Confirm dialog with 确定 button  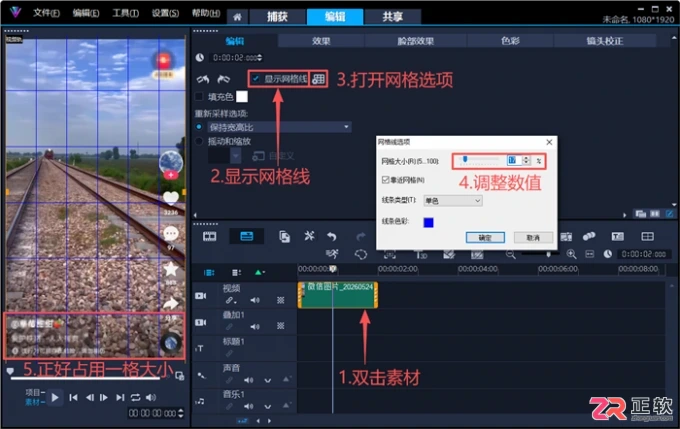coord(485,237)
